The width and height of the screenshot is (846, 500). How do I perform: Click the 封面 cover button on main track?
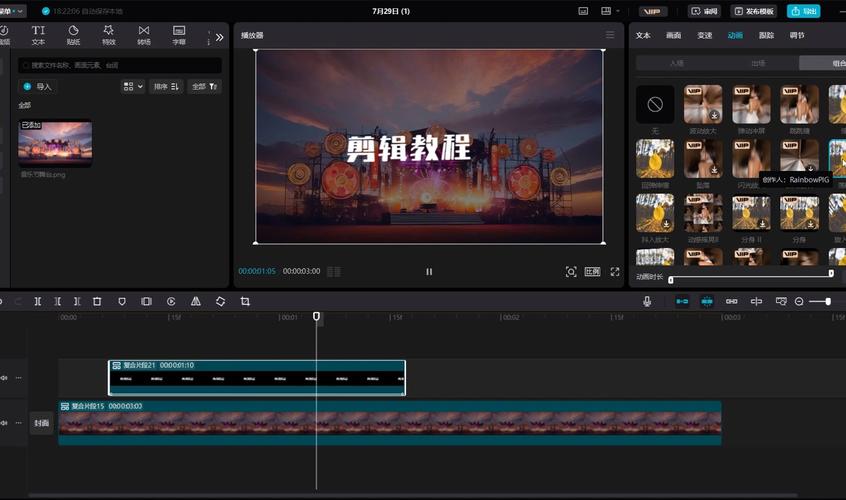click(x=42, y=423)
